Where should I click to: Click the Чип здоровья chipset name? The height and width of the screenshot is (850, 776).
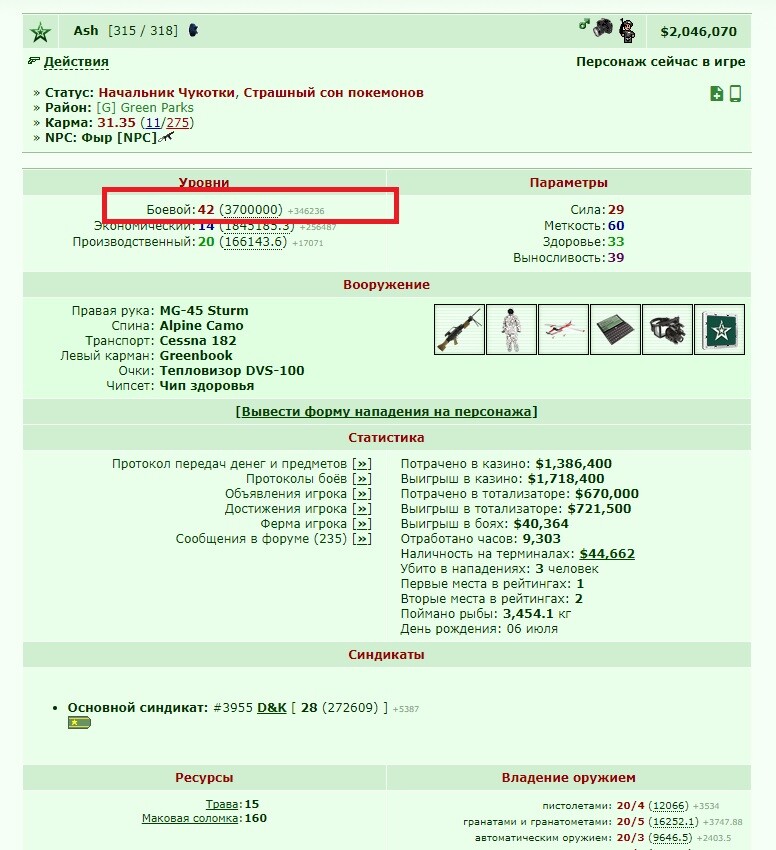(x=207, y=386)
